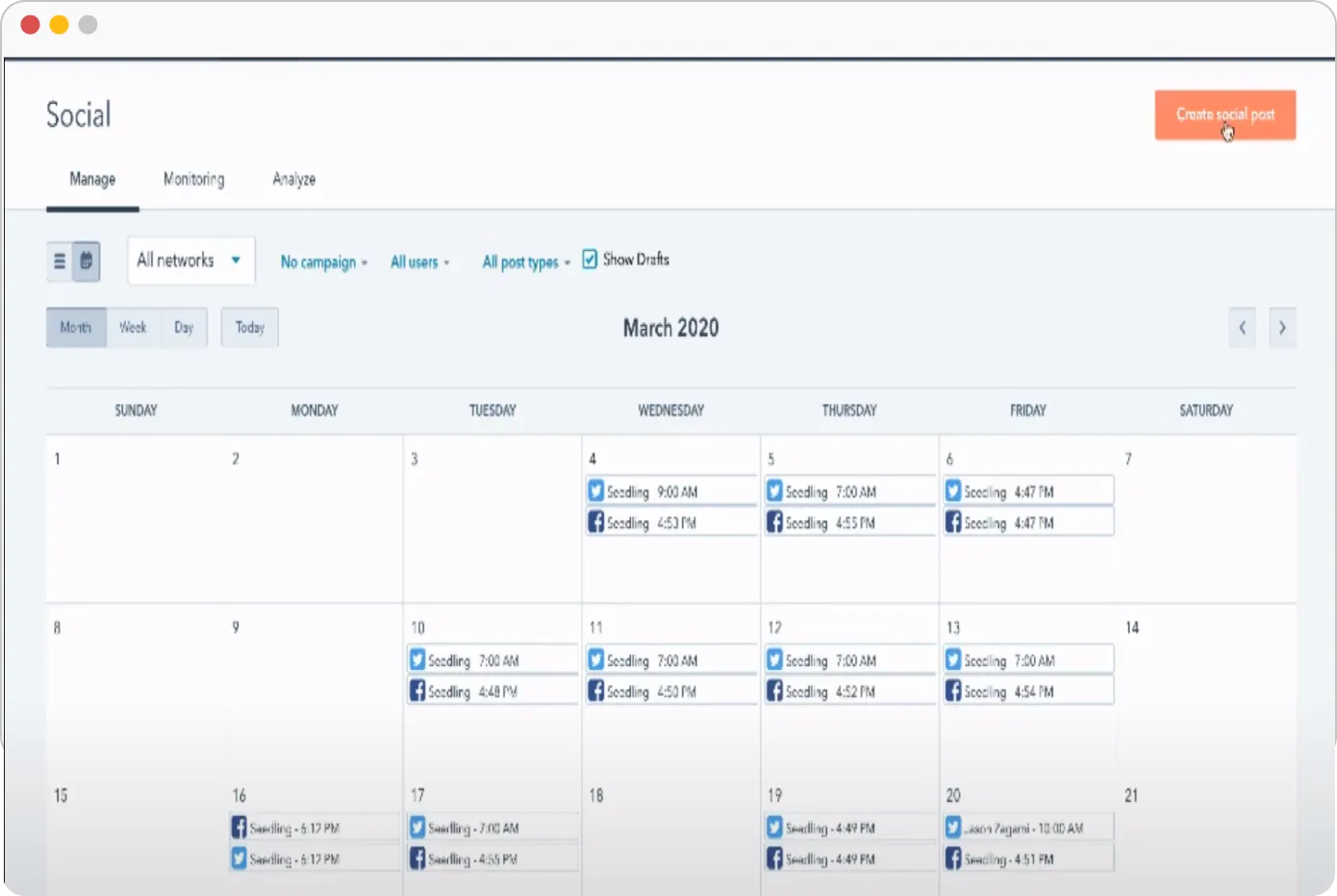Expand the All networks dropdown
1337x896 pixels.
(x=191, y=261)
